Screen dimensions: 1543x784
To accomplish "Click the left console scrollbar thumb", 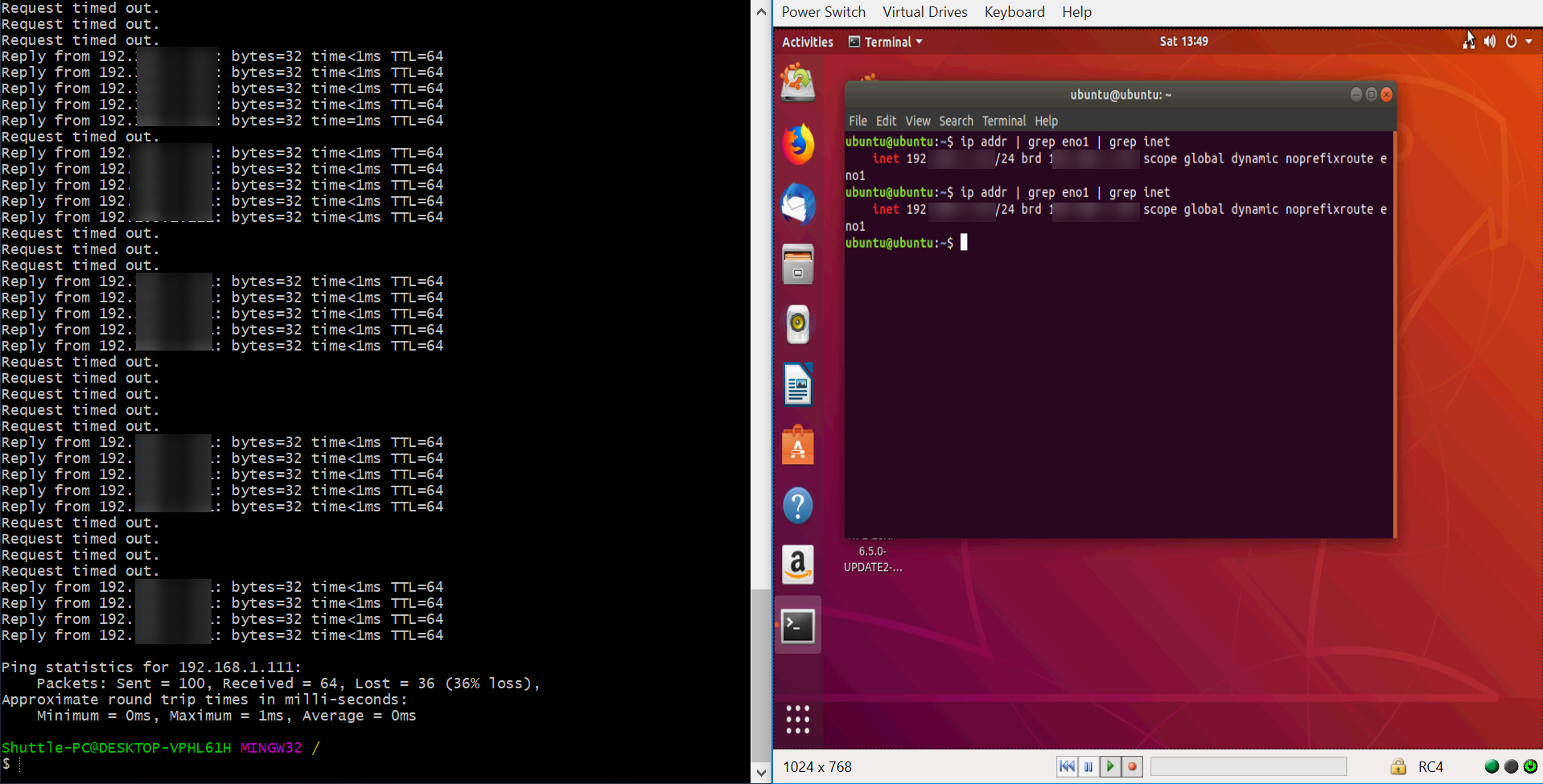I will pyautogui.click(x=760, y=675).
